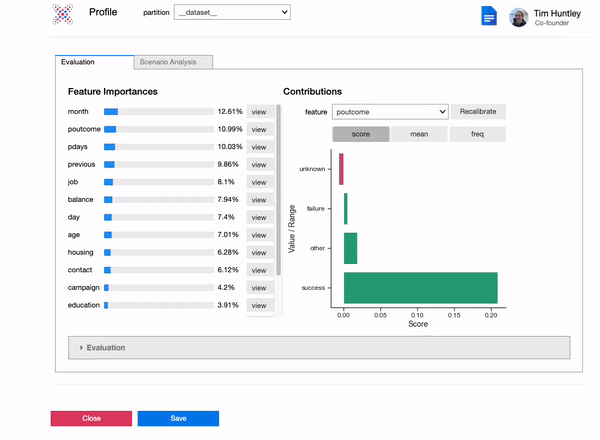Open the feature dropdown showing poutcome
This screenshot has height=440, width=600.
point(390,112)
